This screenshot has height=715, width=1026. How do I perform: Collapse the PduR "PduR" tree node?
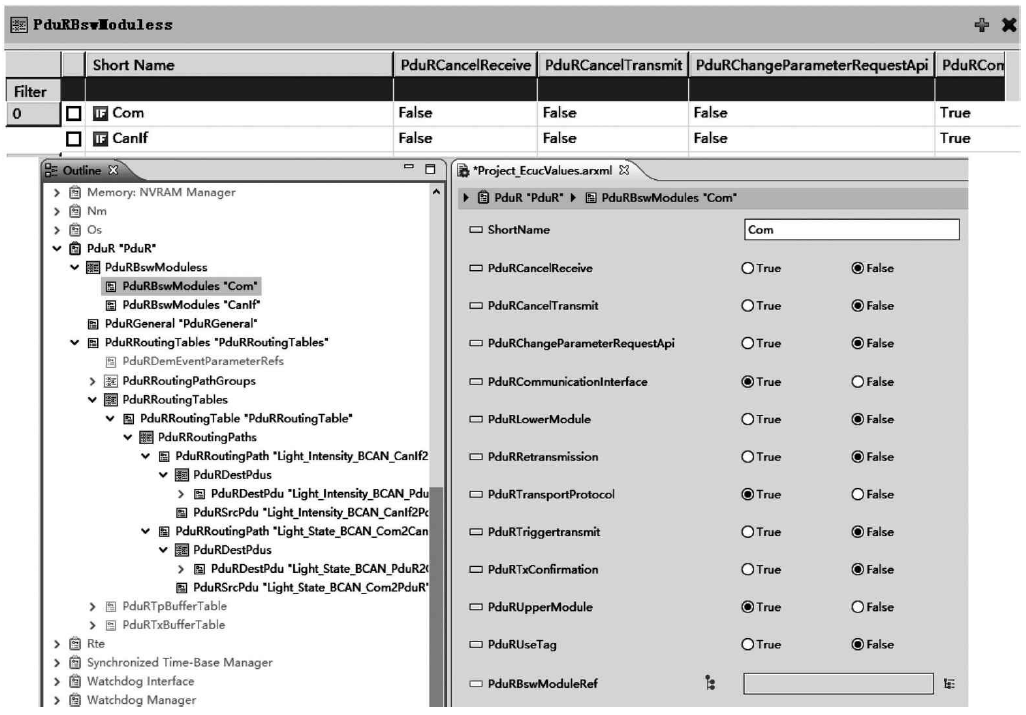coord(57,249)
